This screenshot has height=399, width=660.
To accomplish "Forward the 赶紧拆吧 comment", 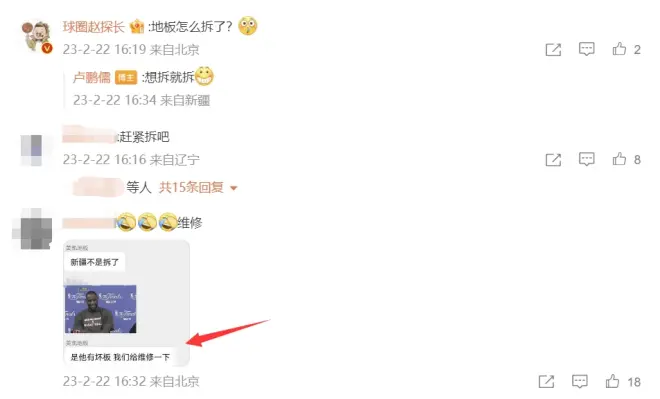I will 553,160.
